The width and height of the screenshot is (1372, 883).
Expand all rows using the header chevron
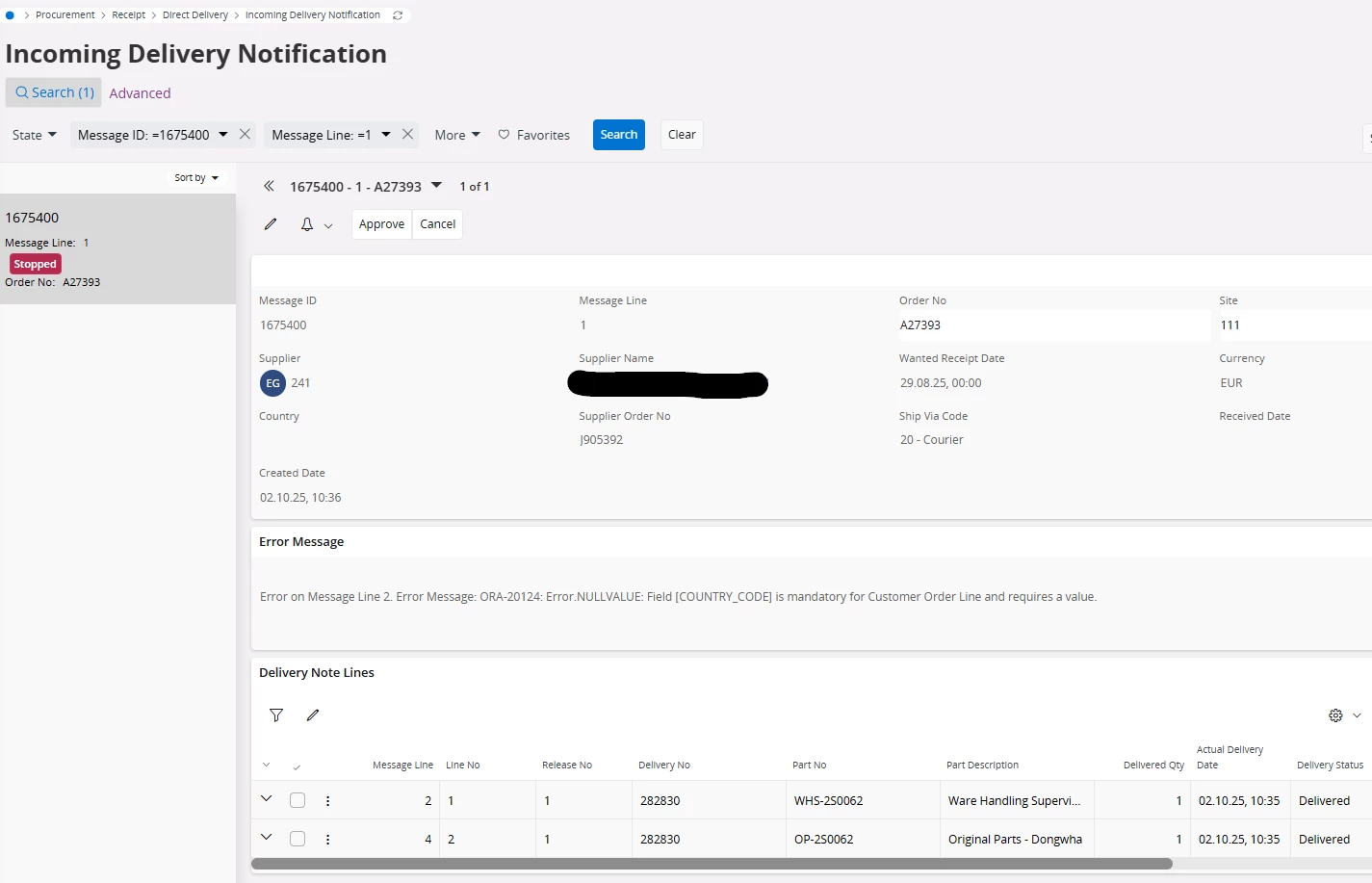coord(267,766)
